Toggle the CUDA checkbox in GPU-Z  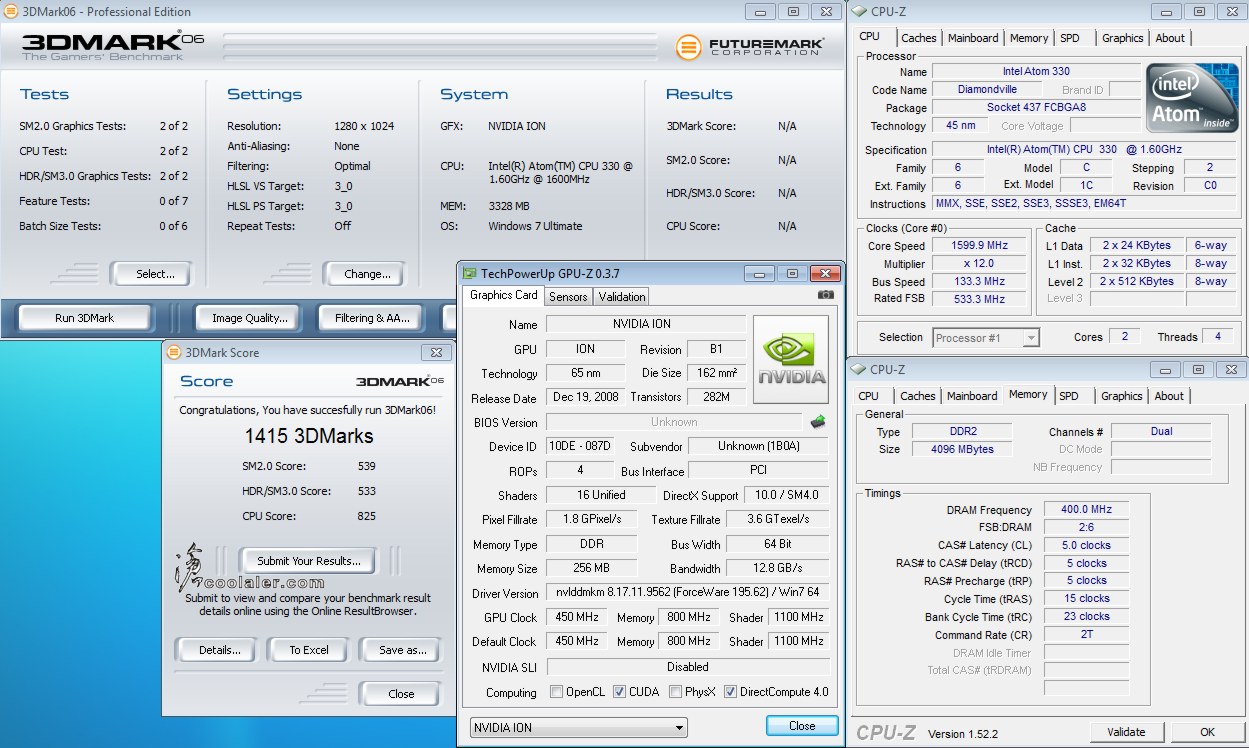coord(619,692)
